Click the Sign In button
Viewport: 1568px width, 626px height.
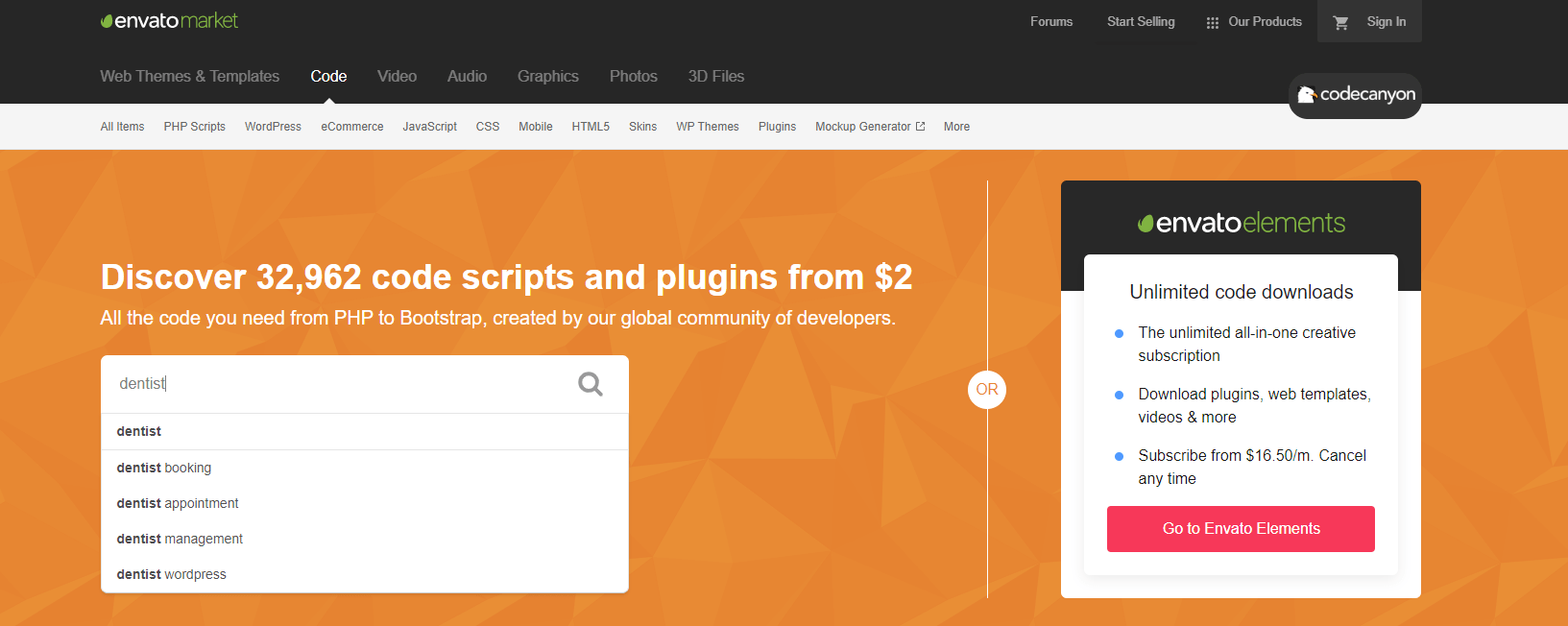(1387, 21)
